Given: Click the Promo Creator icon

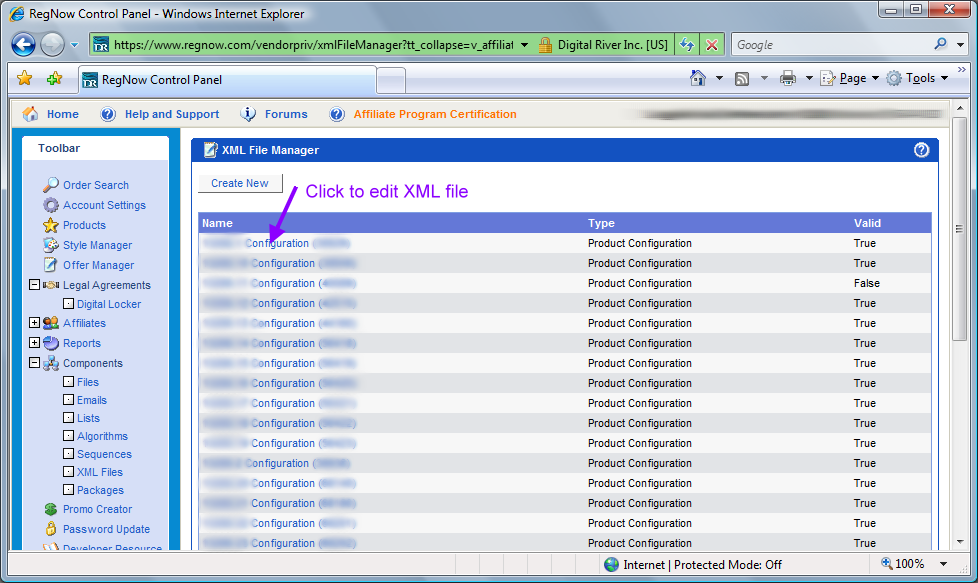Looking at the screenshot, I should 51,509.
